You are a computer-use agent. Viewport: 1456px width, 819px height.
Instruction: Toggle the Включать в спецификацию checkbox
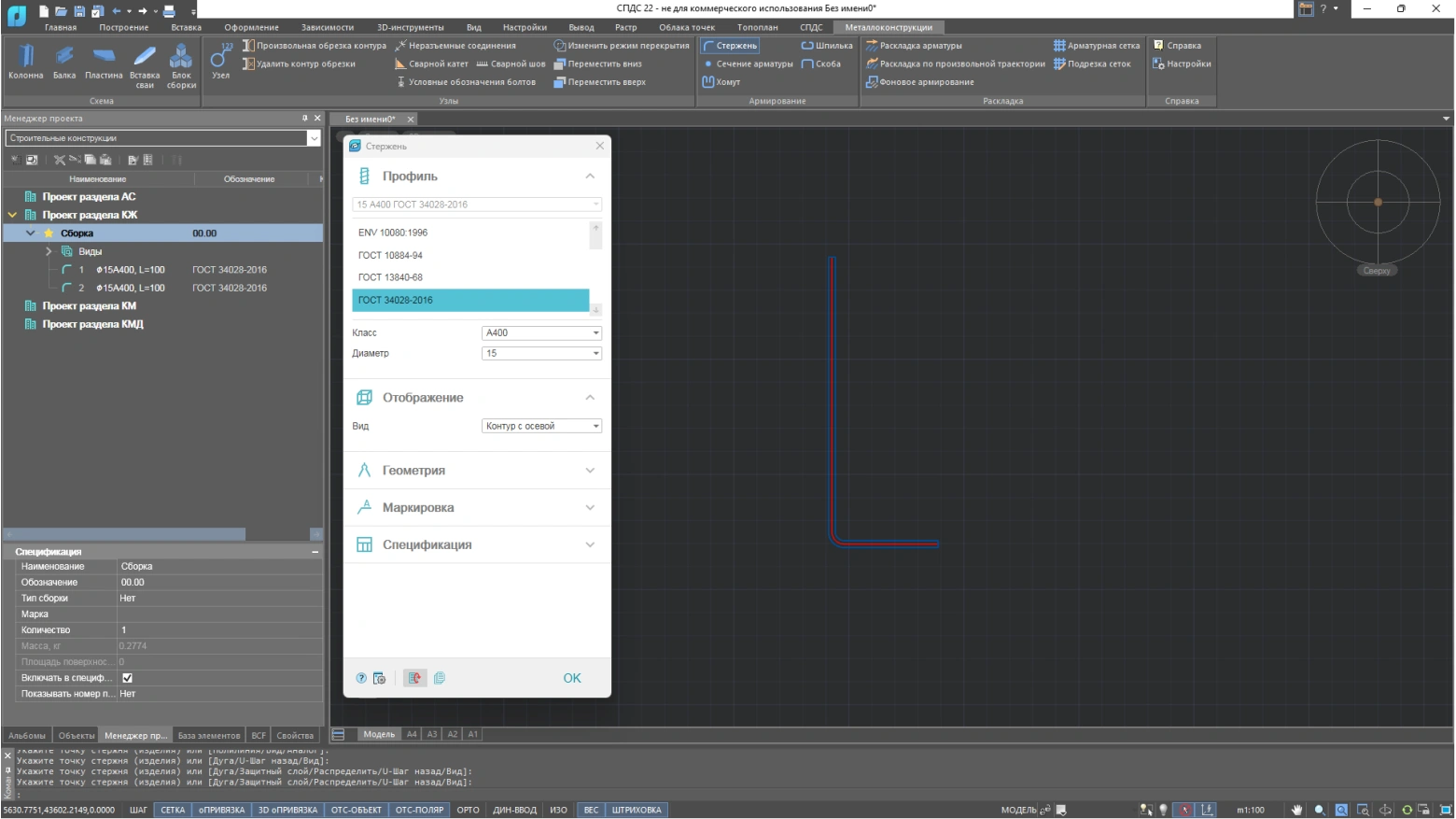pyautogui.click(x=127, y=678)
